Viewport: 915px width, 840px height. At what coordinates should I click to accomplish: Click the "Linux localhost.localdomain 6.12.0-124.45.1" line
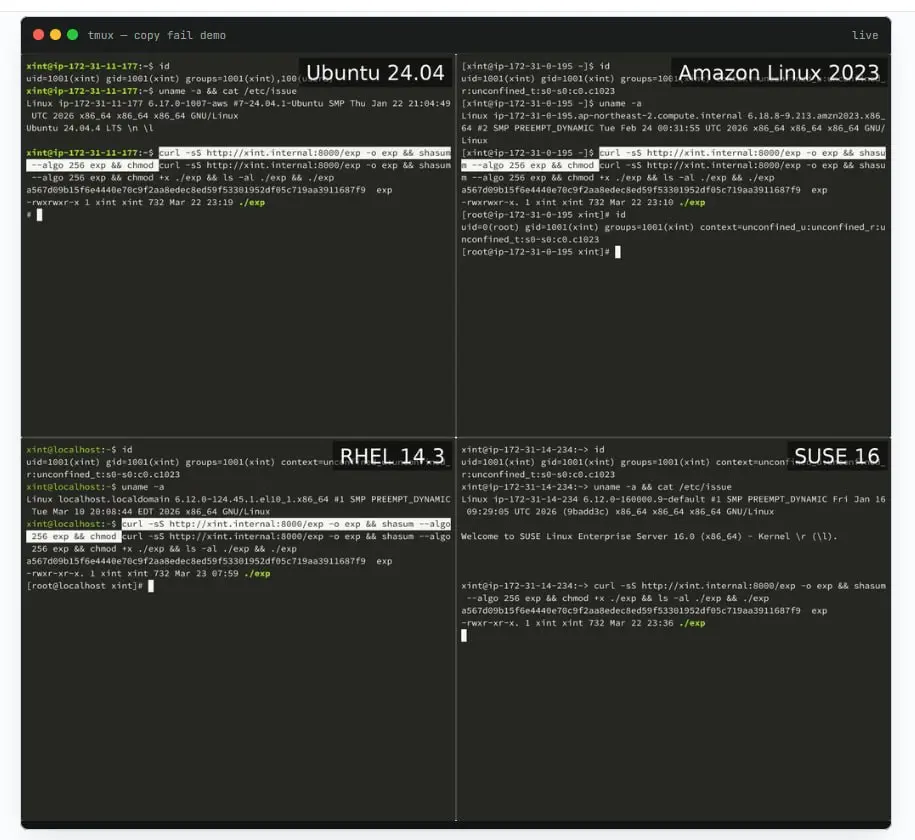coord(238,499)
